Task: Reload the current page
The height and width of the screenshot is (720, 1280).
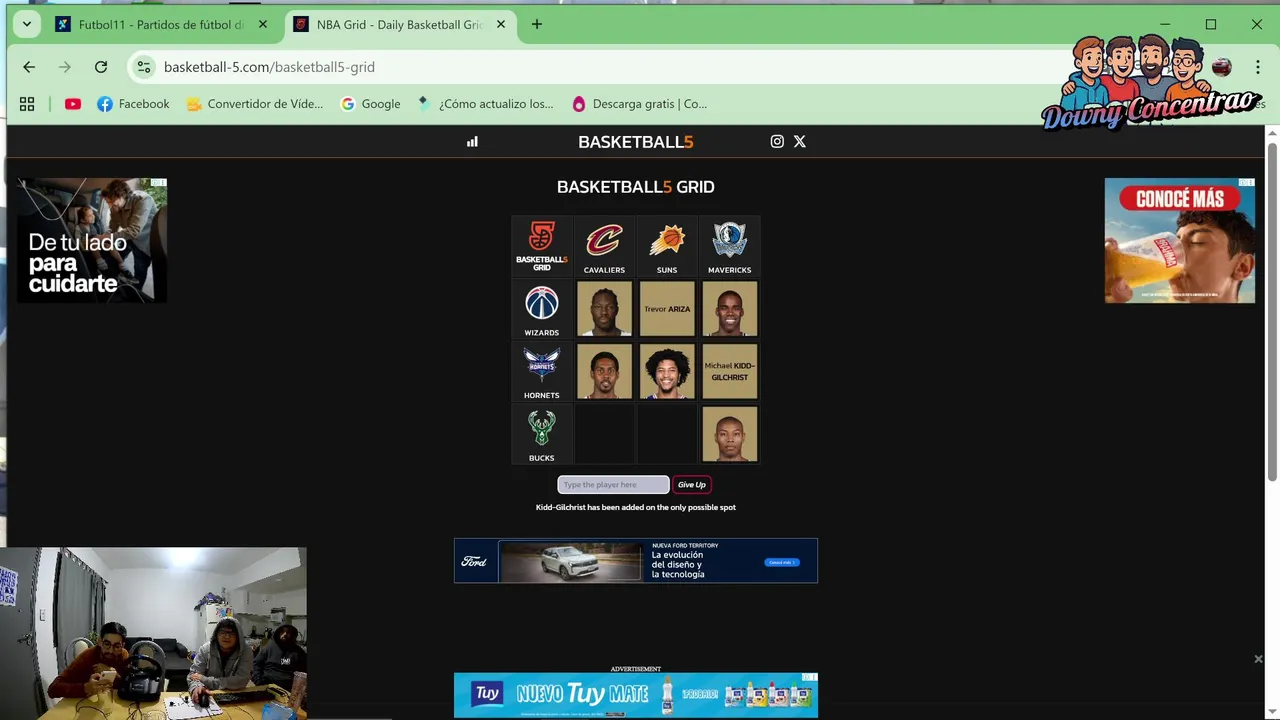Action: click(x=101, y=67)
